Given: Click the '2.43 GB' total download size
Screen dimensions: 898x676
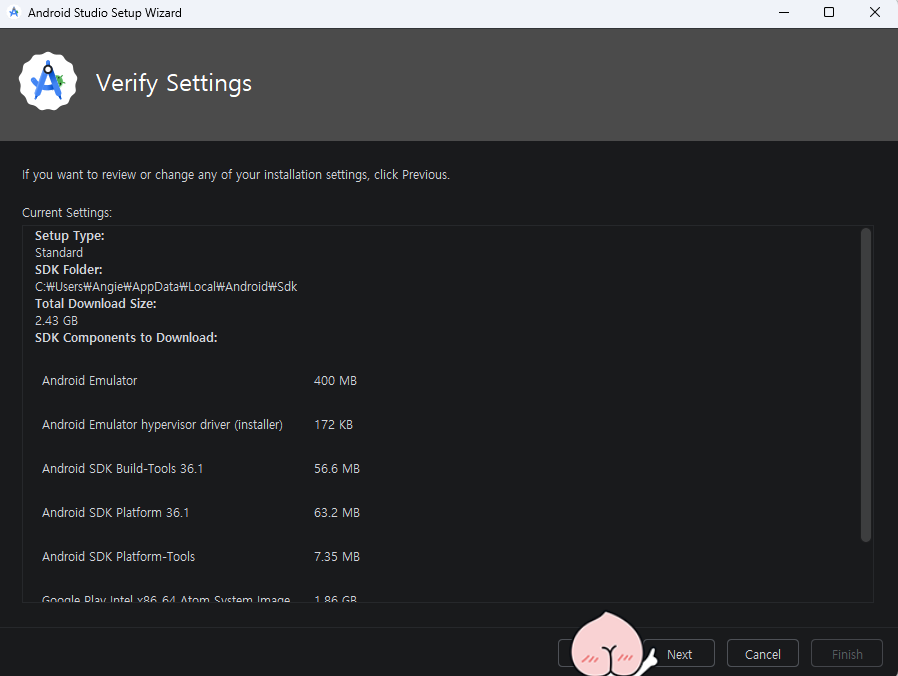Looking at the screenshot, I should click(56, 320).
